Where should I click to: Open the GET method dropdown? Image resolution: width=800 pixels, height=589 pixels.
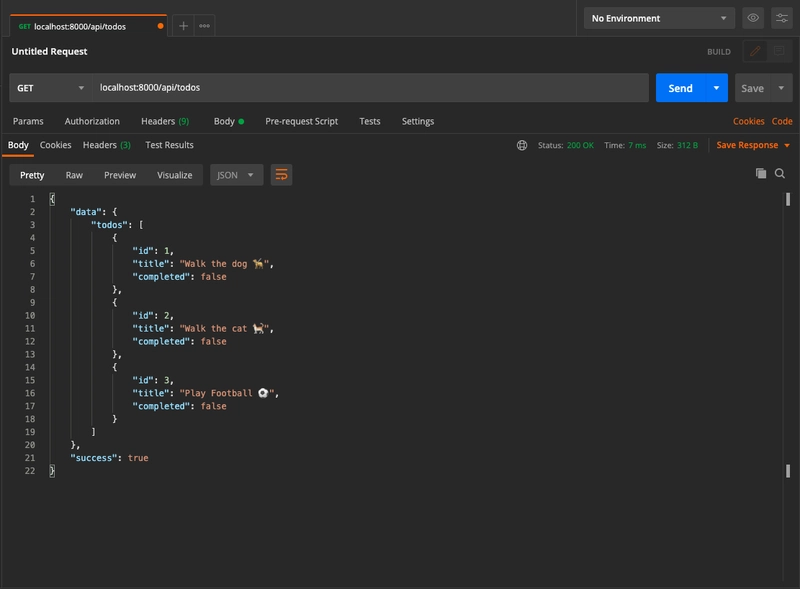point(51,88)
